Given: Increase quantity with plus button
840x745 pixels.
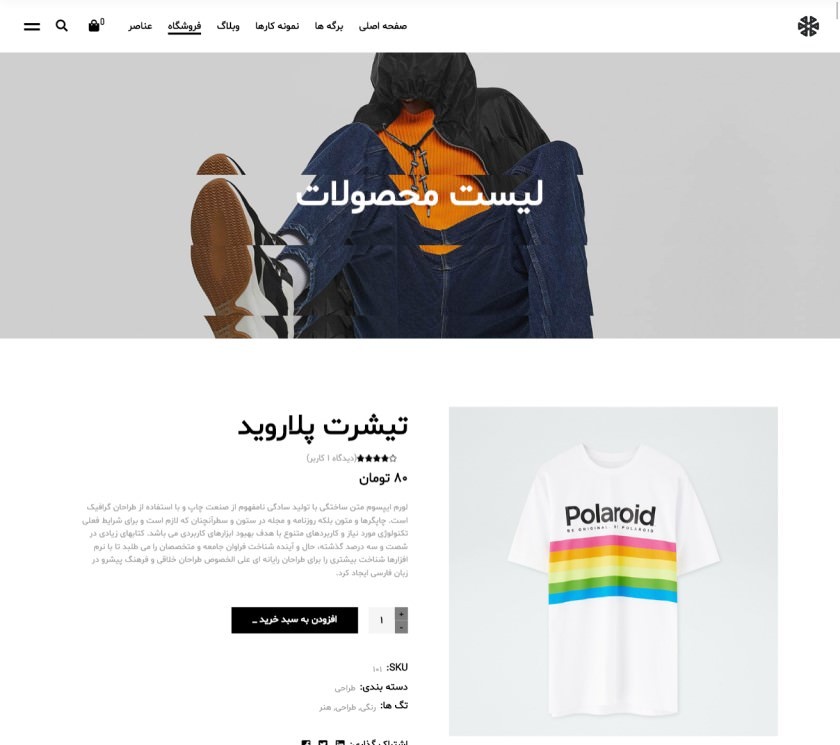Looking at the screenshot, I should (x=401, y=614).
